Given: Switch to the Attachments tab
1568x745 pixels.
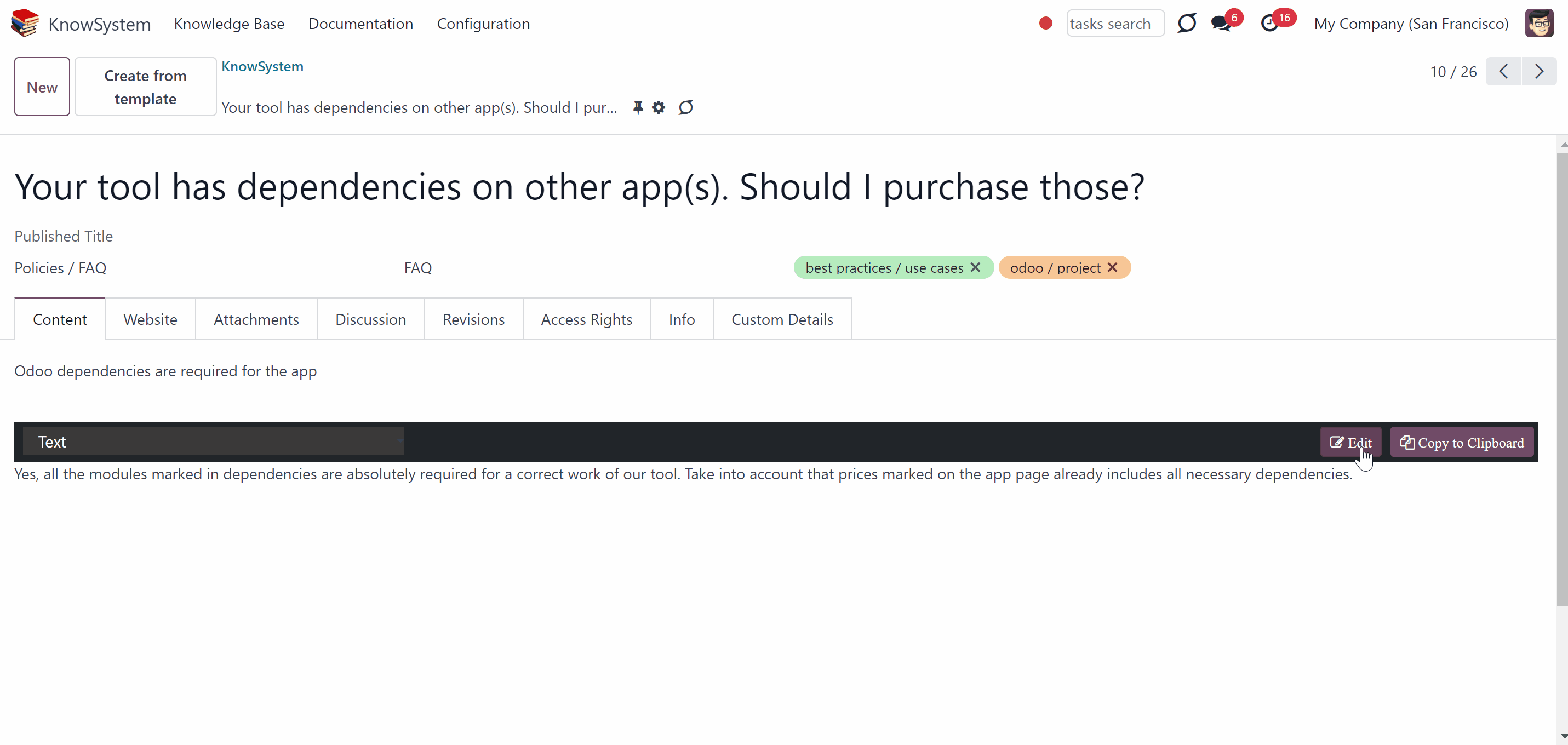Looking at the screenshot, I should point(256,319).
